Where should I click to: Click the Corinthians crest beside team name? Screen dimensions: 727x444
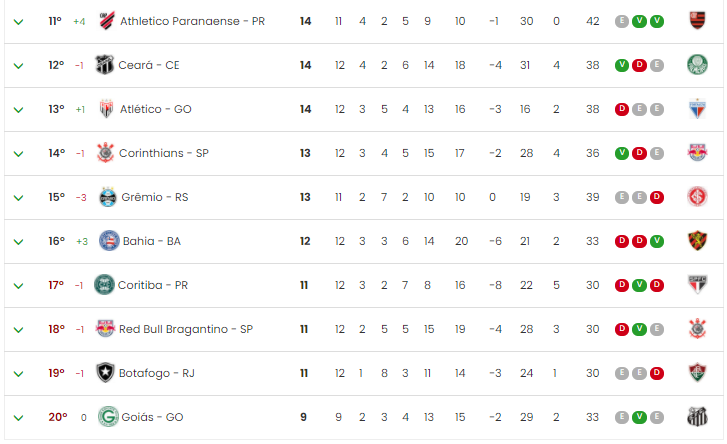point(105,153)
